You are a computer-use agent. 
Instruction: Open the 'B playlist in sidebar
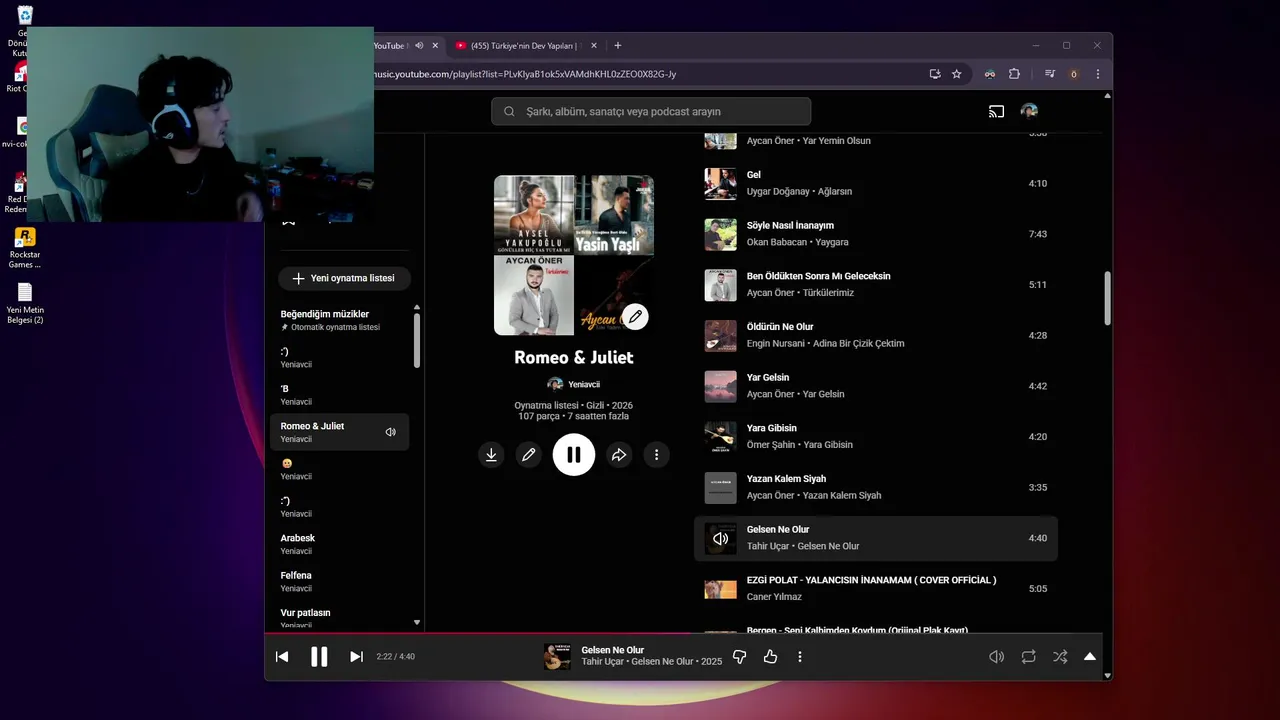[x=339, y=395]
